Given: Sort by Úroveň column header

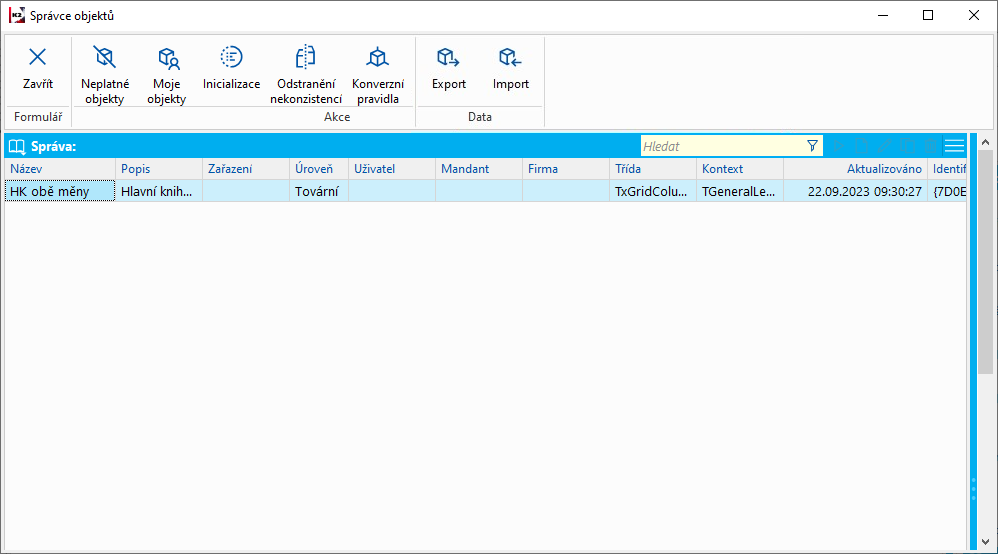Looking at the screenshot, I should pos(320,169).
